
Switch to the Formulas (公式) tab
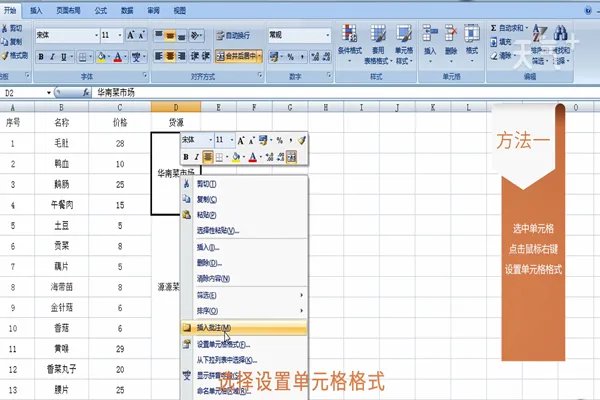pyautogui.click(x=101, y=11)
